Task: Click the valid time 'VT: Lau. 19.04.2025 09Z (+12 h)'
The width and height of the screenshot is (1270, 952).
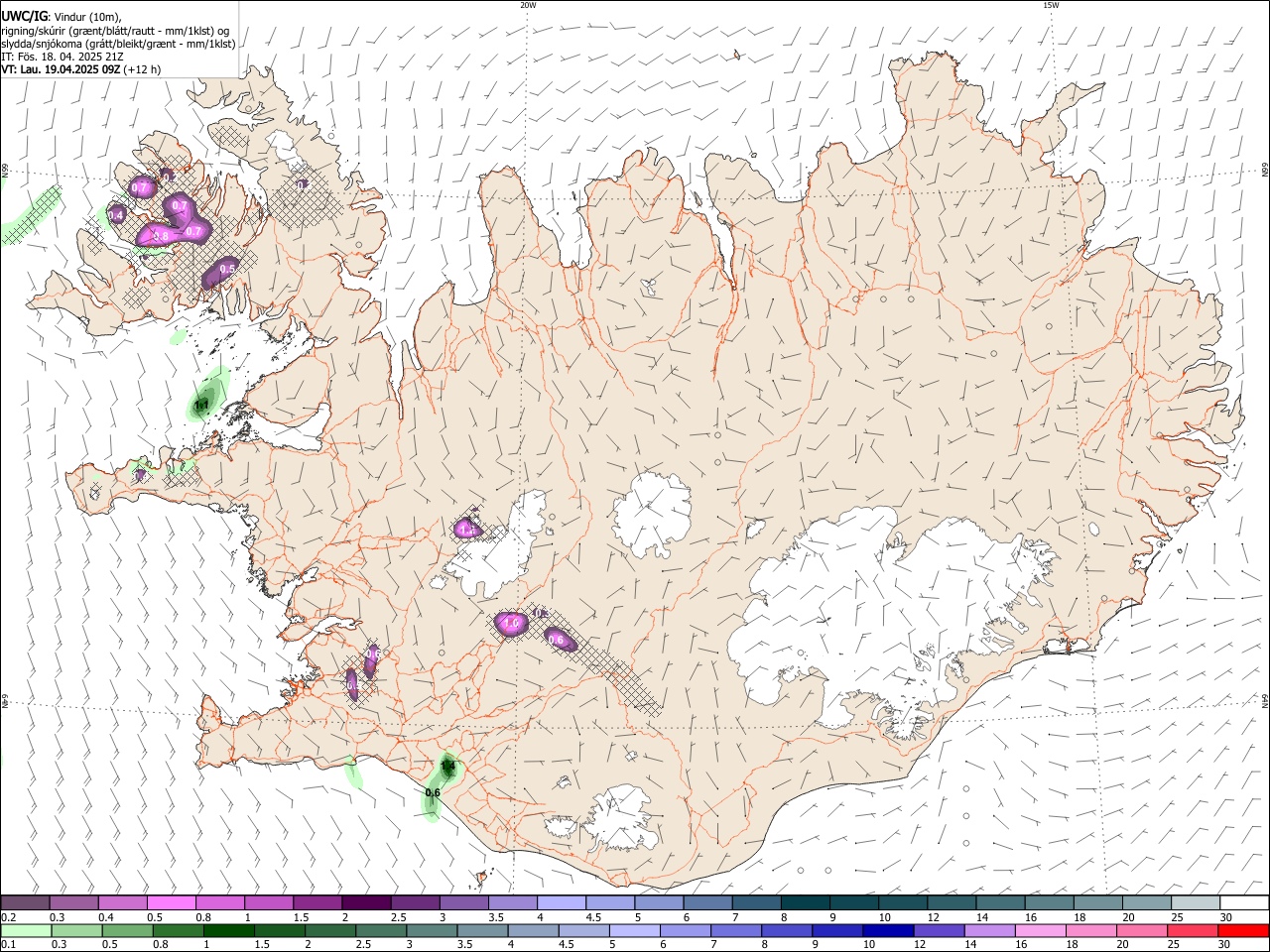Action: click(81, 69)
